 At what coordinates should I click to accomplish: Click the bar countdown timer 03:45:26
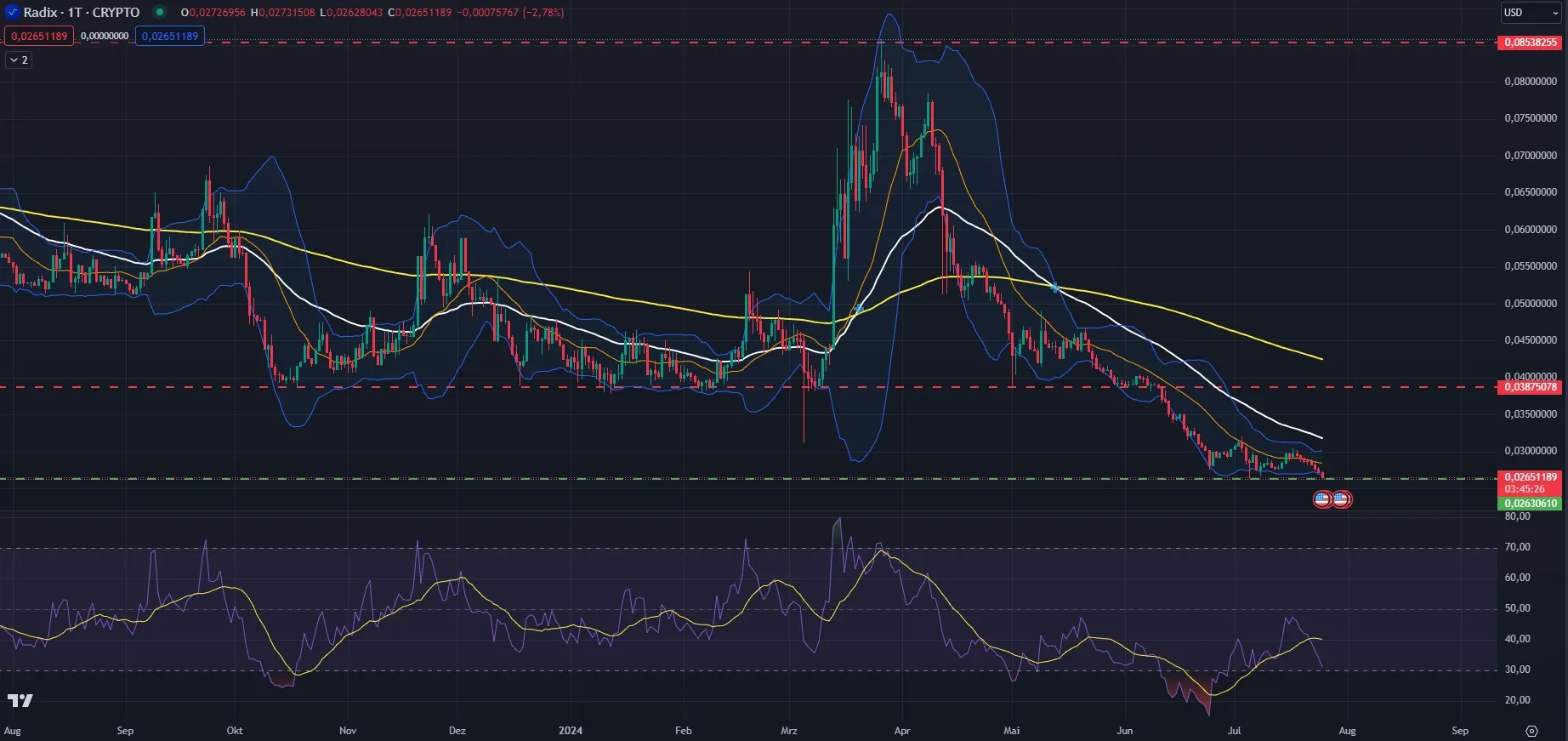coord(1524,489)
